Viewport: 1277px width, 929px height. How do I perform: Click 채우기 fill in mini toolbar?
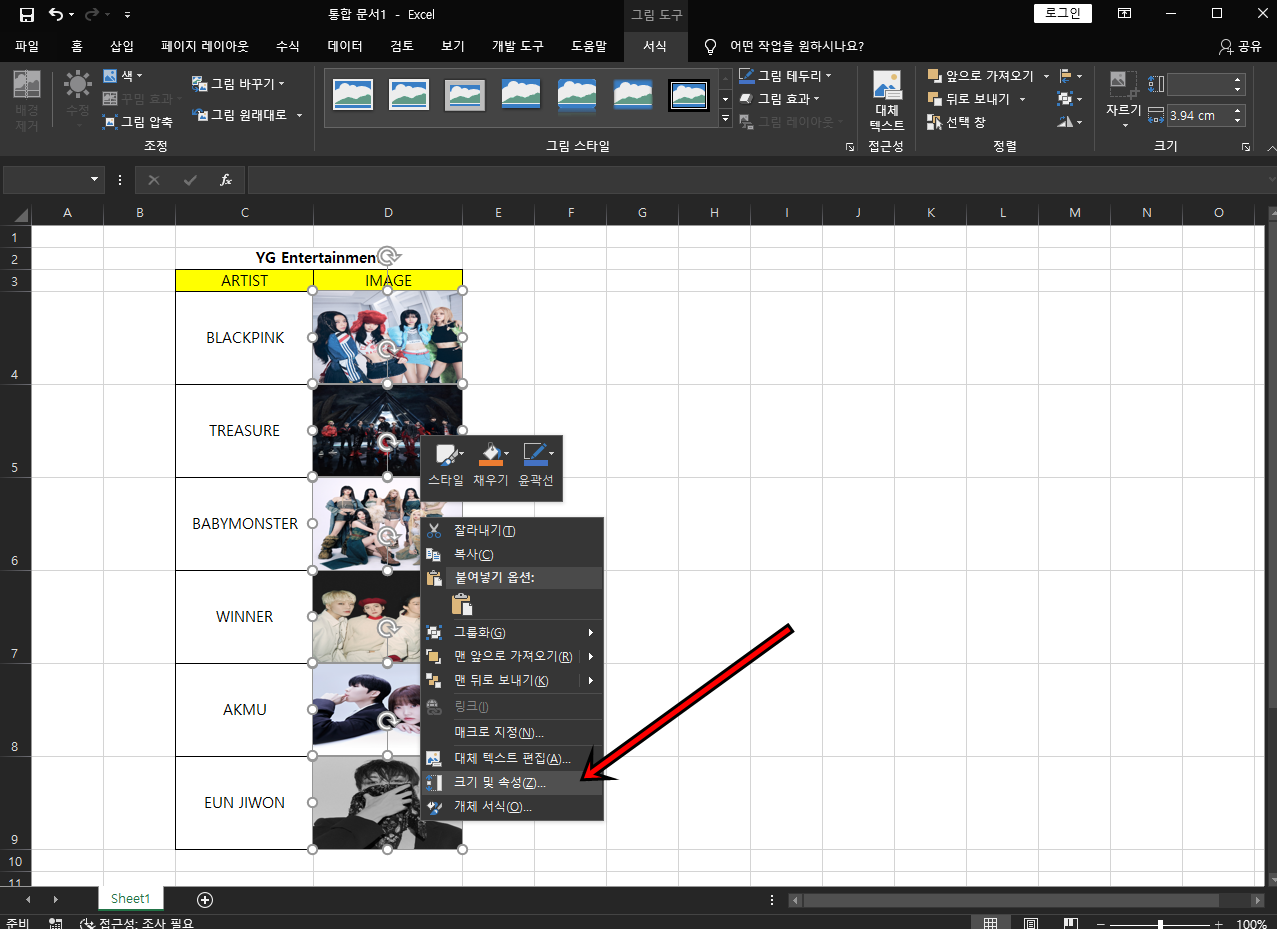491,467
